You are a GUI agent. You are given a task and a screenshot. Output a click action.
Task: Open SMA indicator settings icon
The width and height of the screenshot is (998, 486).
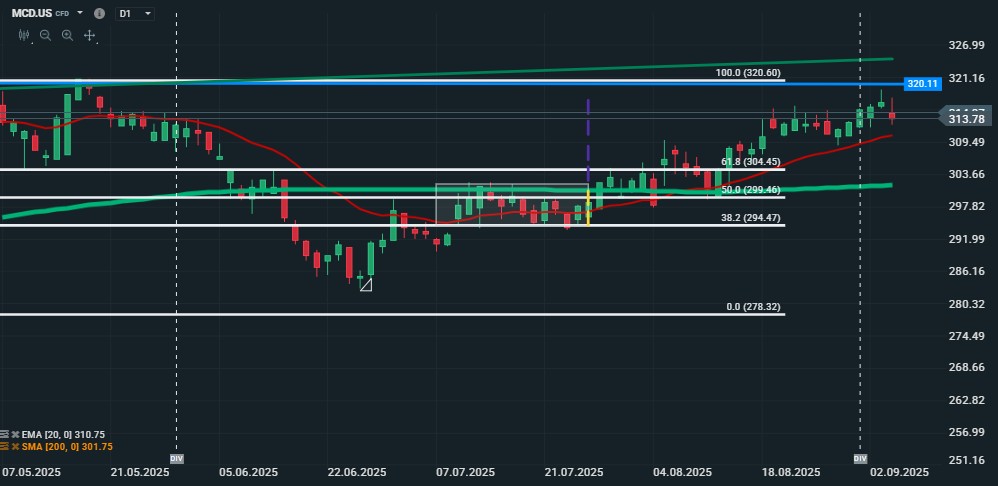pyautogui.click(x=5, y=447)
